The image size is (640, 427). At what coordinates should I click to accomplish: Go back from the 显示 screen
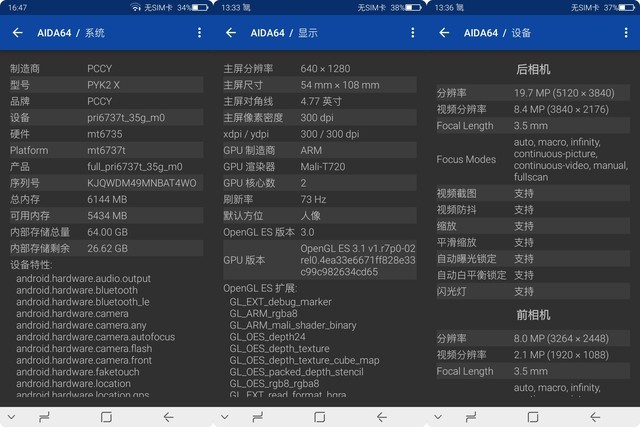coord(231,33)
